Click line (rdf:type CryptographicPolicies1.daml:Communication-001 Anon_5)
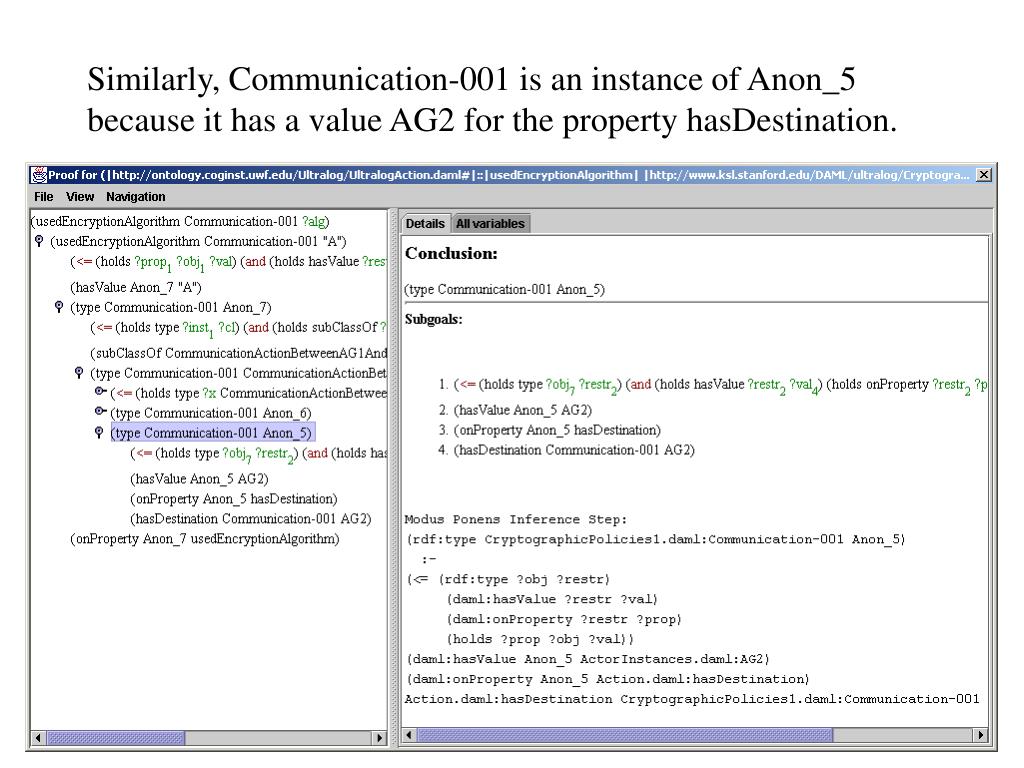The height and width of the screenshot is (768, 1024). click(656, 539)
